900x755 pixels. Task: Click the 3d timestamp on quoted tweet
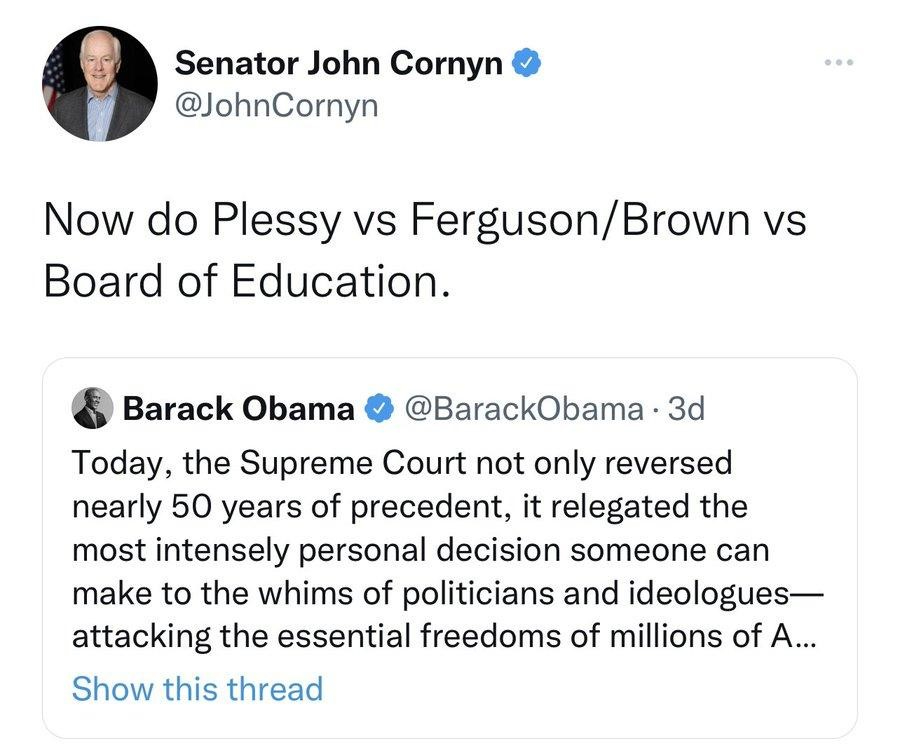pos(686,408)
